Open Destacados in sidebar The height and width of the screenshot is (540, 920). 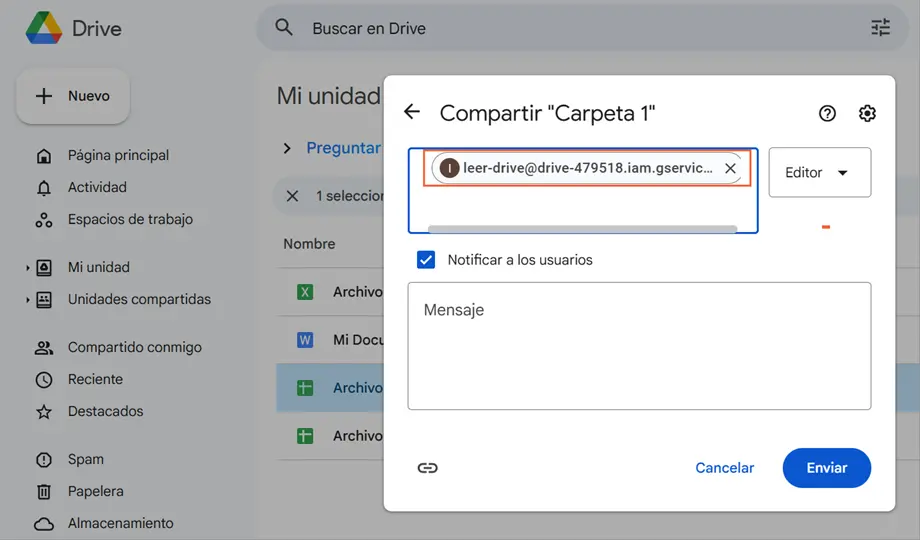(105, 411)
